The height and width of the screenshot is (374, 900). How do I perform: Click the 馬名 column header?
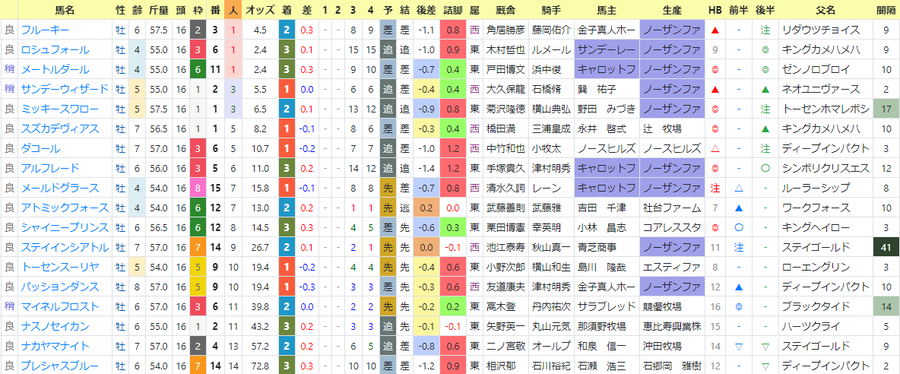pos(64,10)
